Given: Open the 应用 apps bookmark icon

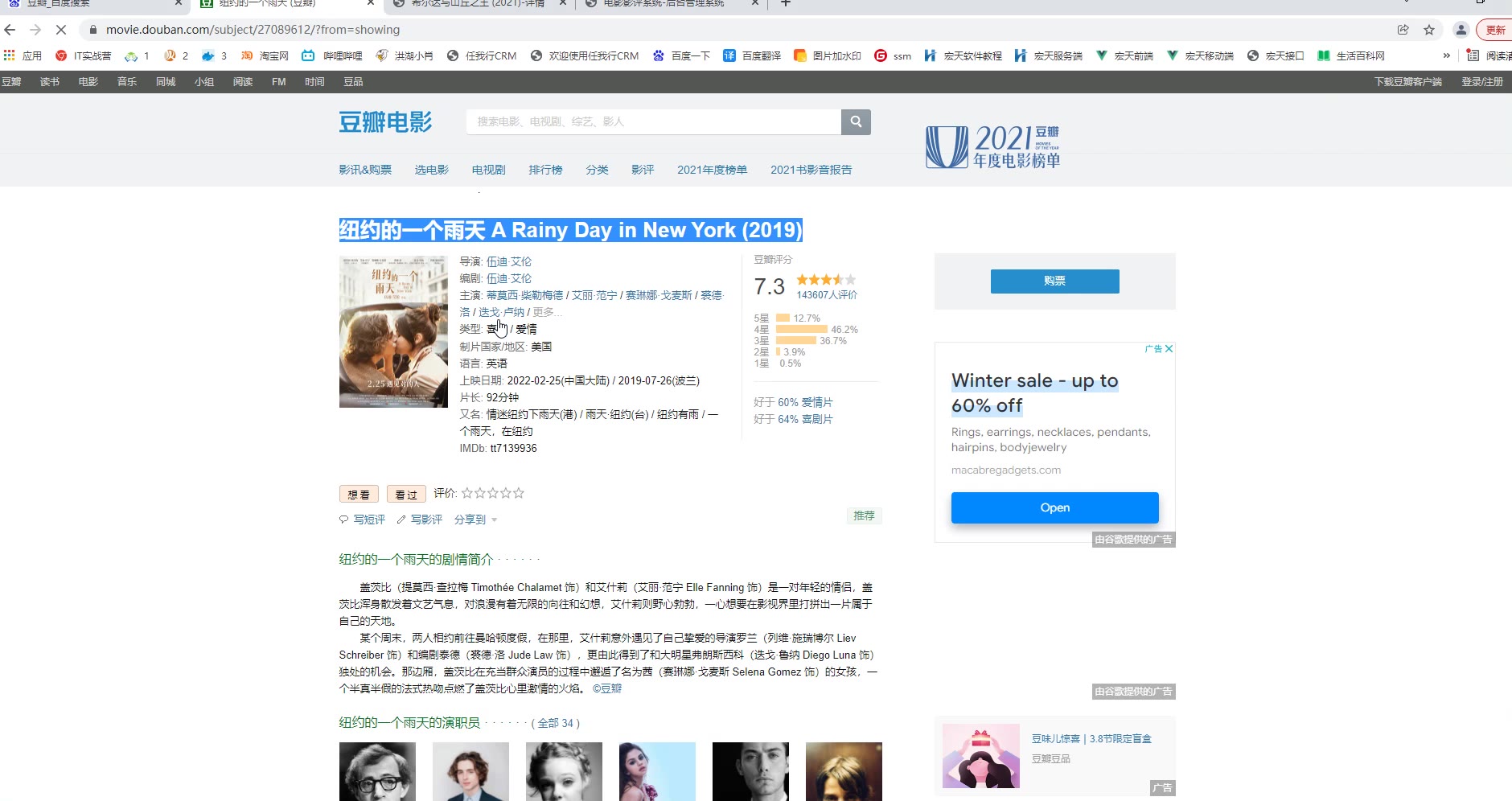Looking at the screenshot, I should [23, 55].
